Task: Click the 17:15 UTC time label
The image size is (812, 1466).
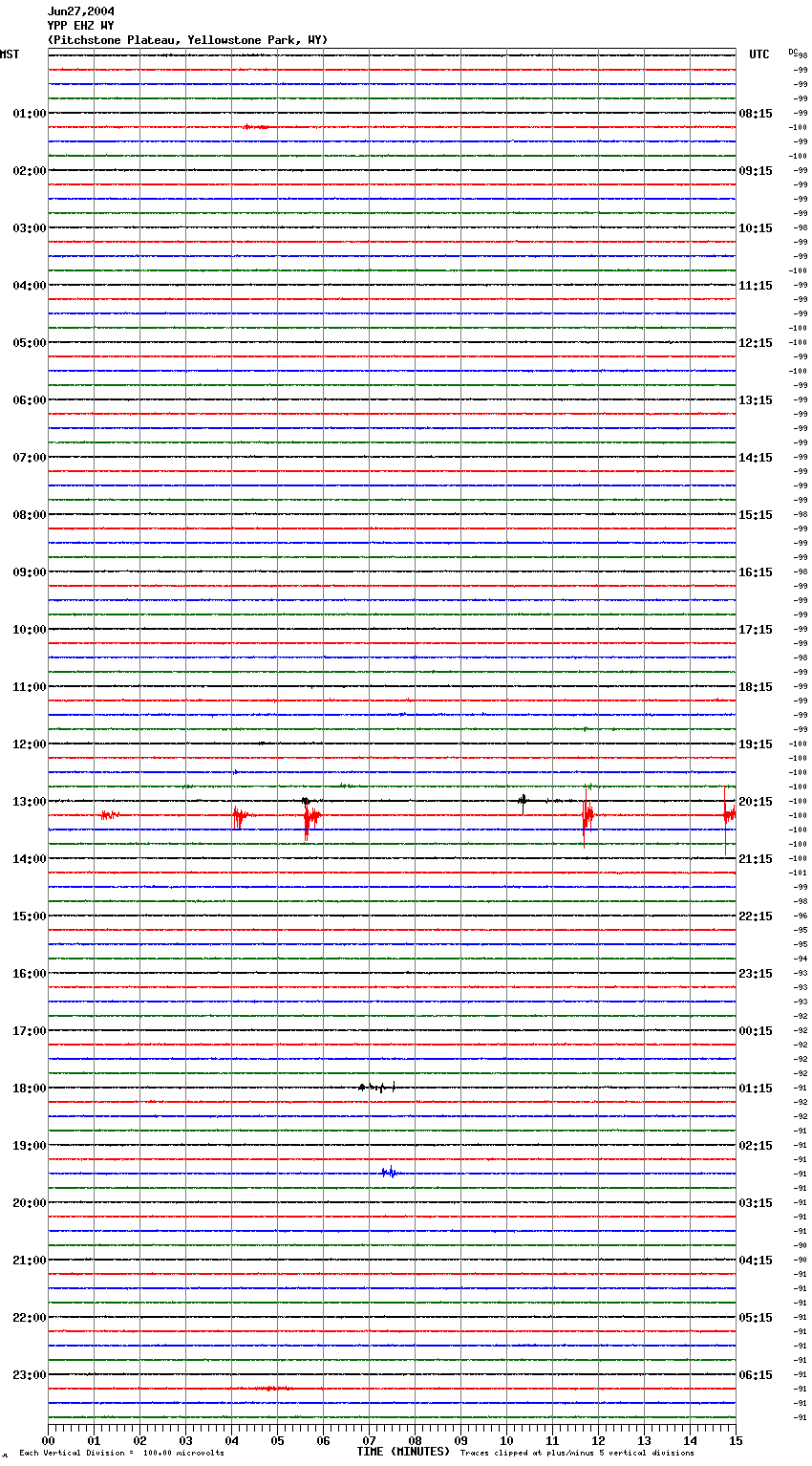Action: pyautogui.click(x=756, y=630)
